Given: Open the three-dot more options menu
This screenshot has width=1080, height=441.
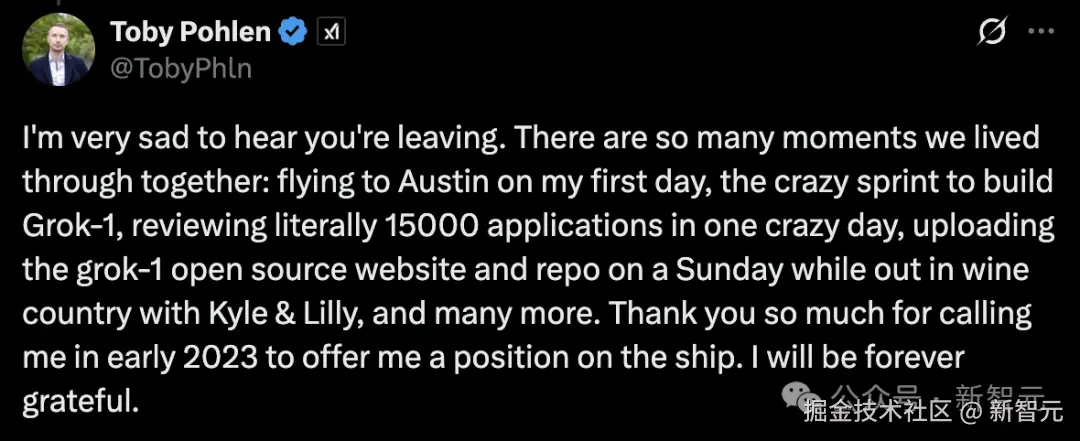Looking at the screenshot, I should click(x=1042, y=33).
